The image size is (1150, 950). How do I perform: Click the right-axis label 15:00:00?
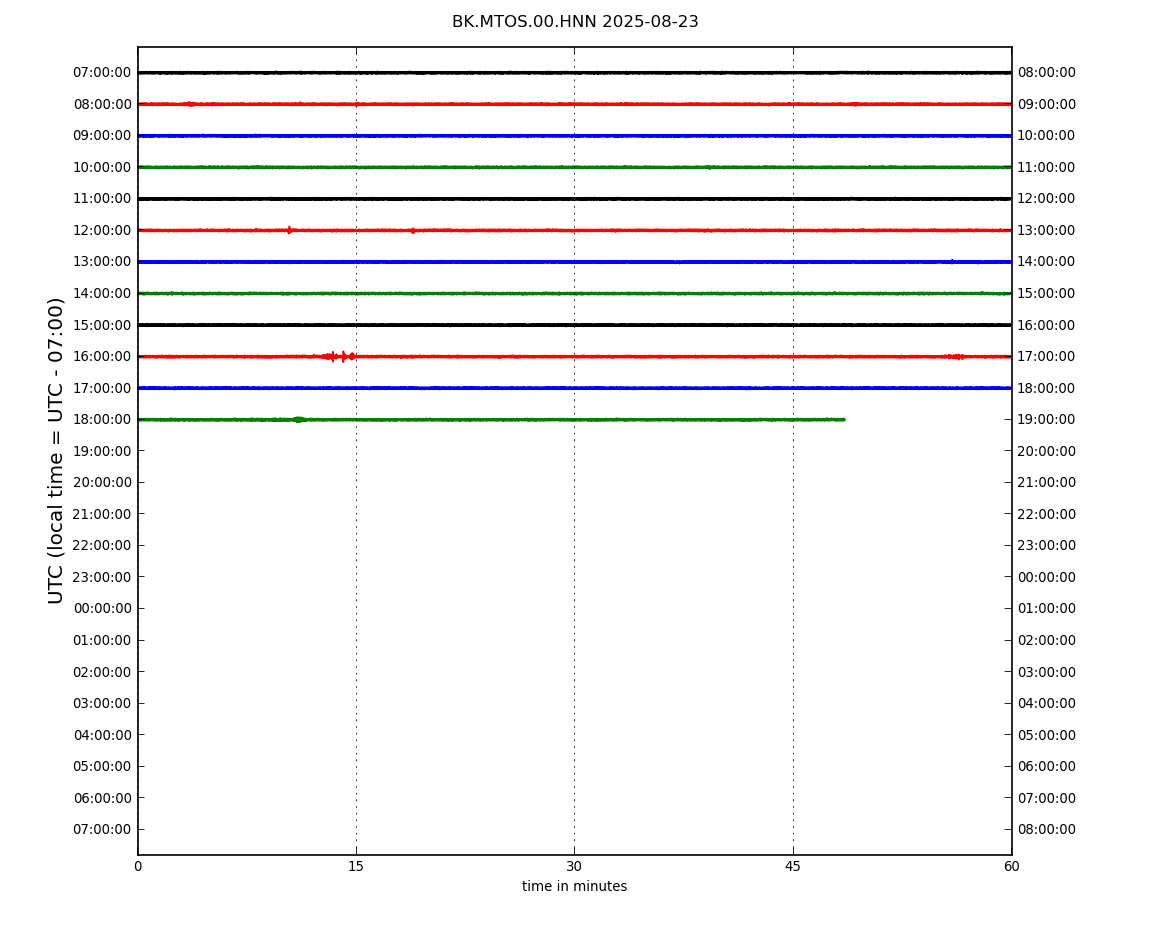point(1047,293)
